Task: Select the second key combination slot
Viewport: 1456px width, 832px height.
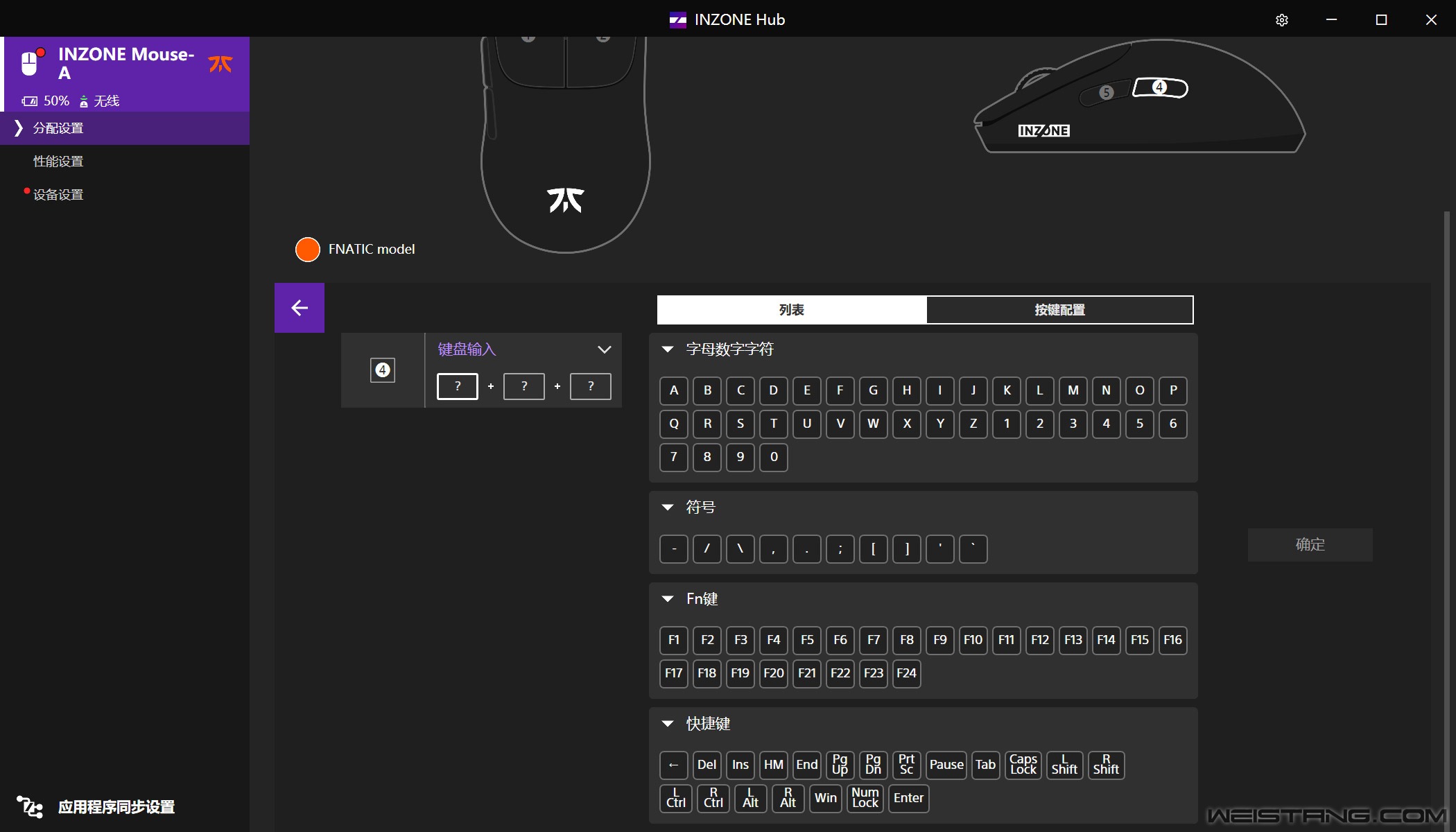Action: (x=524, y=386)
